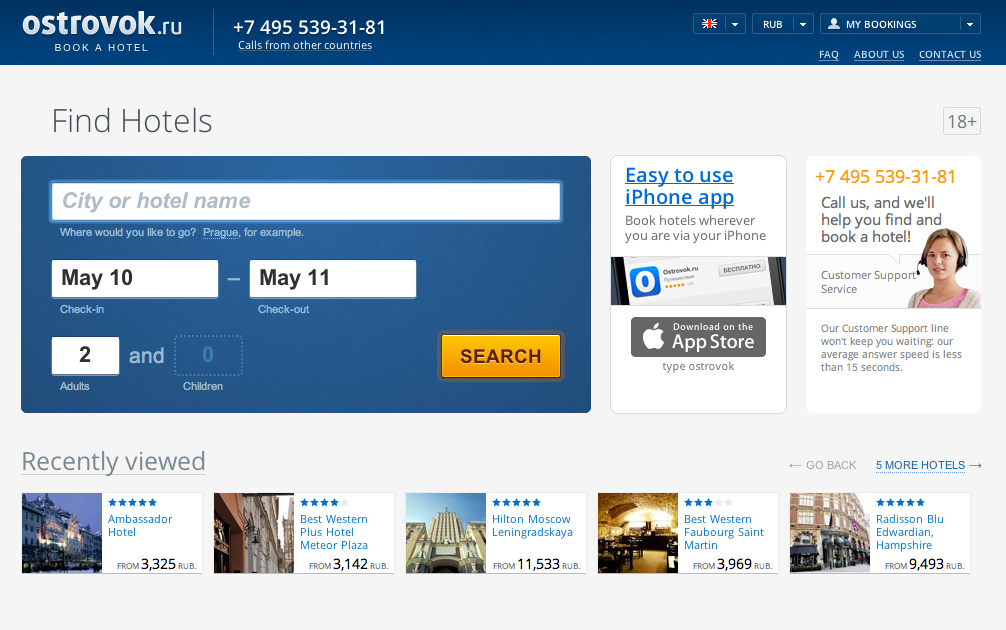Screen dimensions: 1006x630
Task: Open the May 10 check-in date field
Action: [x=135, y=278]
